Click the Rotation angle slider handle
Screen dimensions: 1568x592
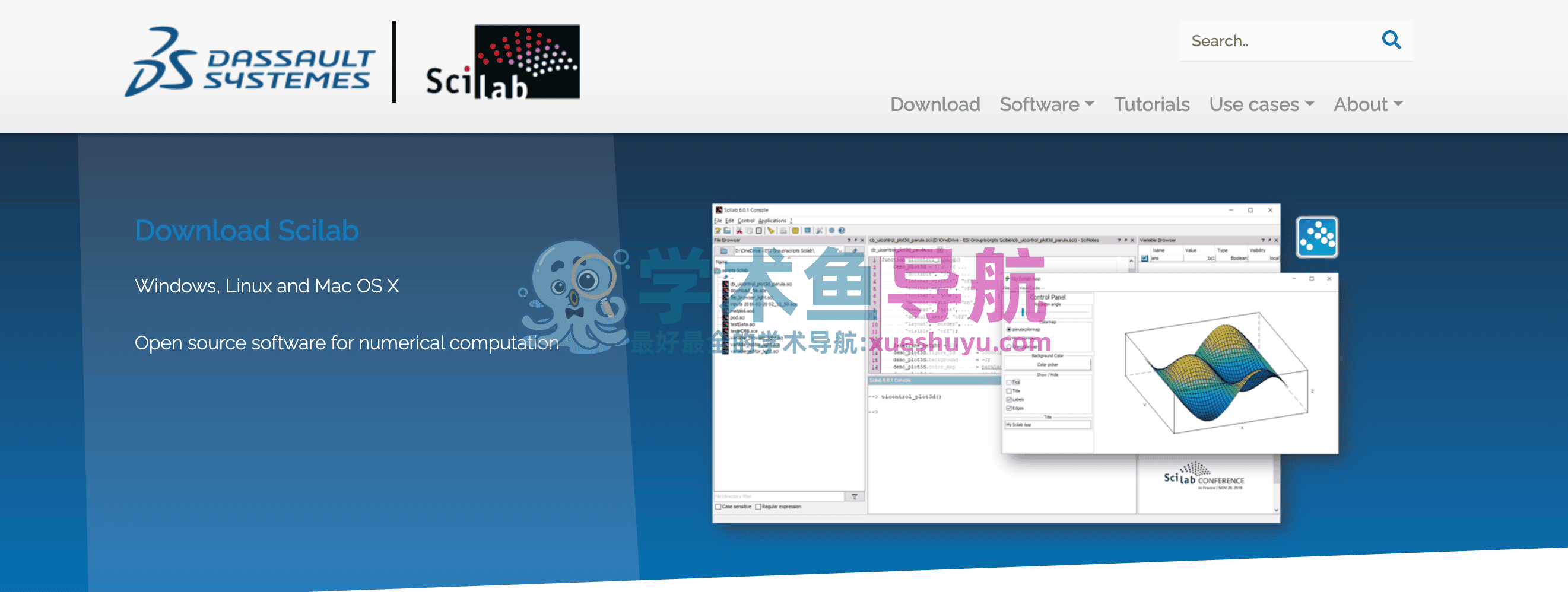1023,312
